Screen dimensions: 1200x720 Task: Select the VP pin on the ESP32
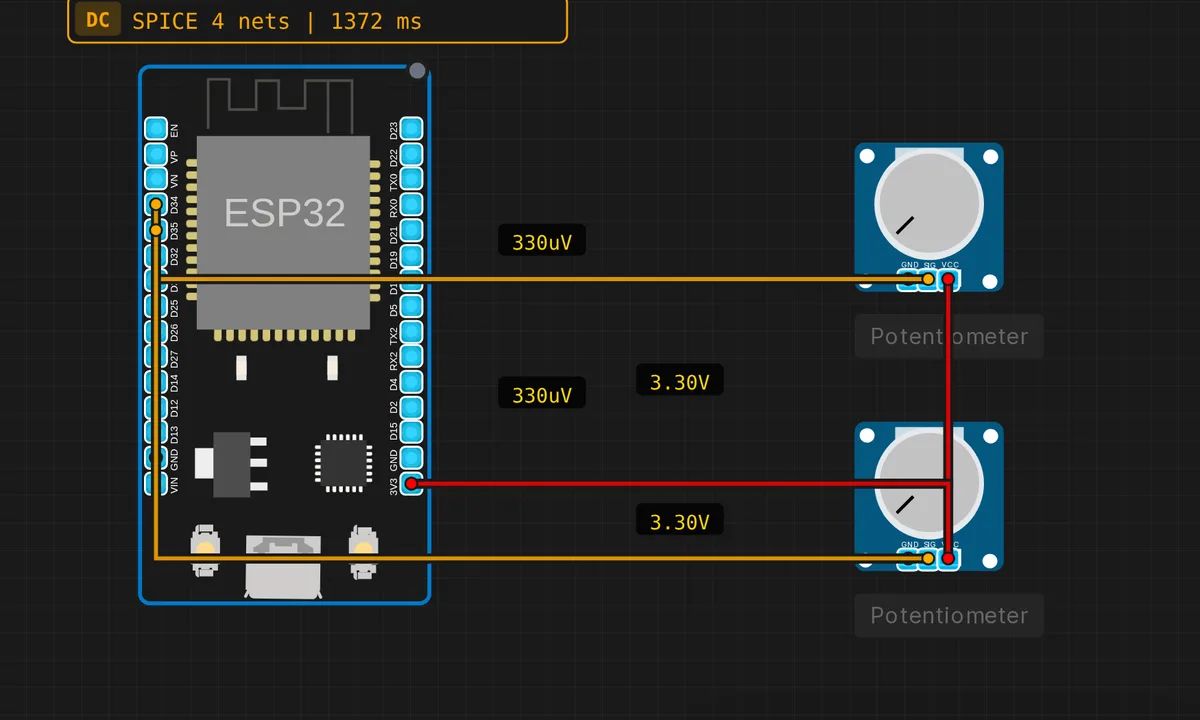(156, 154)
